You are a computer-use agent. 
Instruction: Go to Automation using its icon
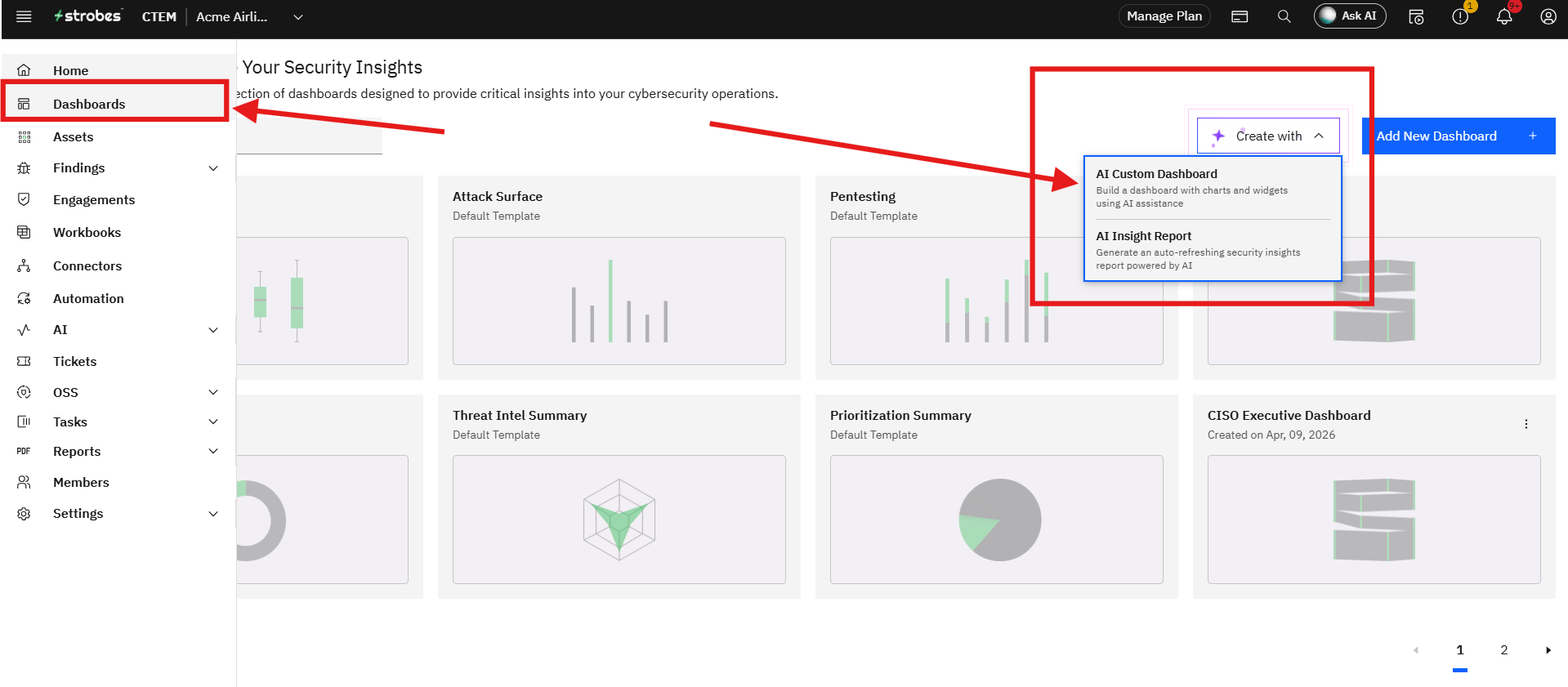point(24,298)
